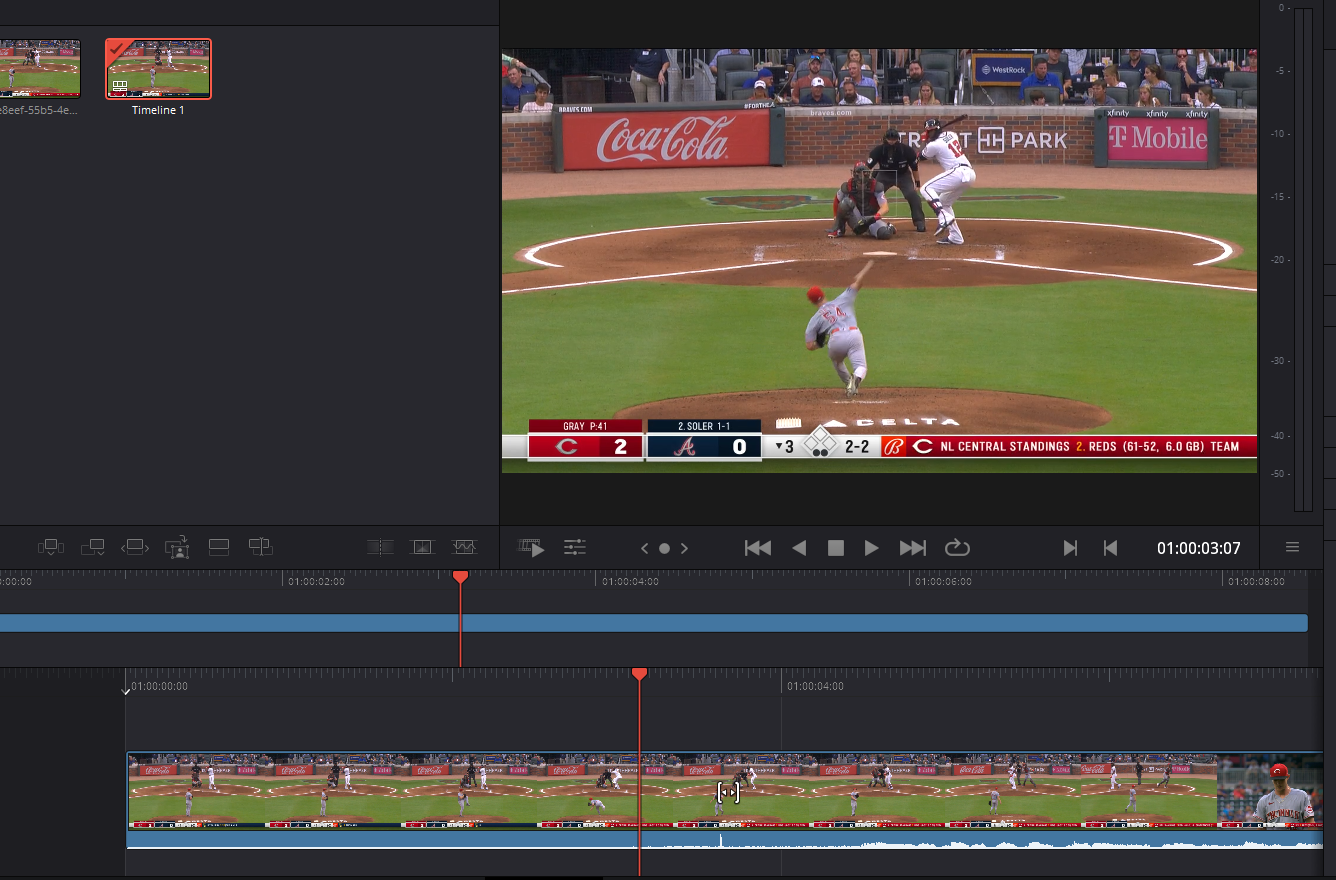Click the Close Up edit icon
Viewport: 1336px width, 880px height.
177,547
